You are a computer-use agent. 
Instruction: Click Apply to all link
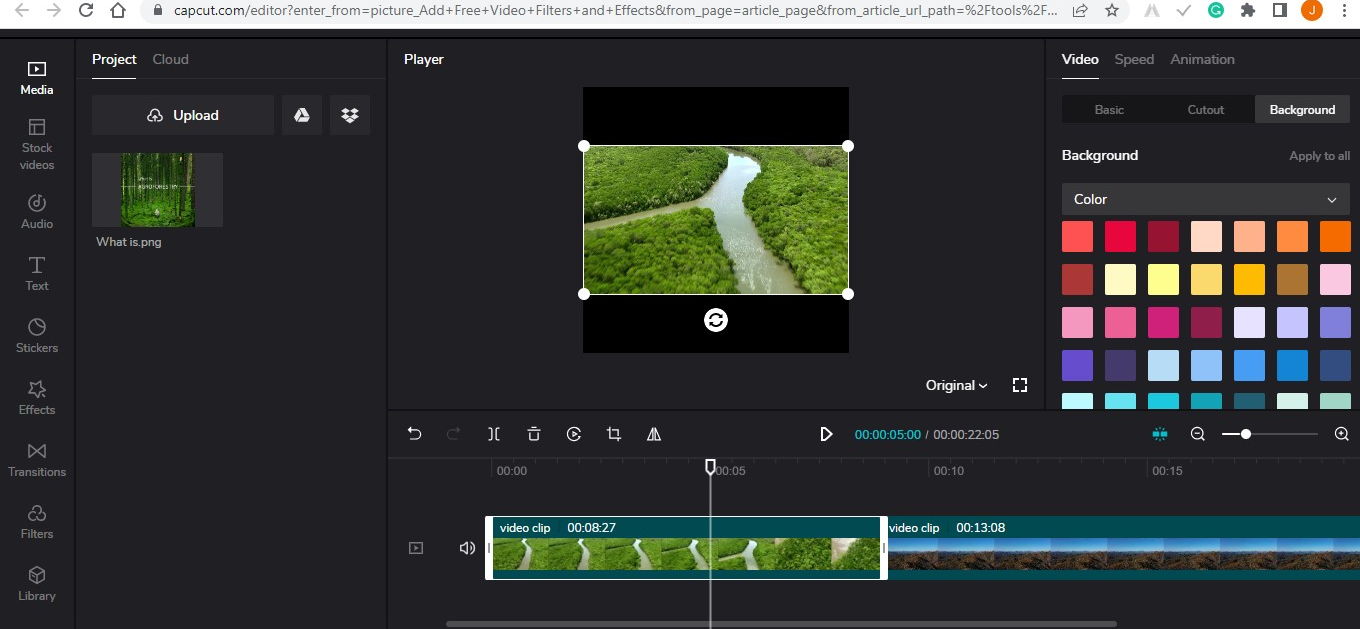pyautogui.click(x=1319, y=156)
